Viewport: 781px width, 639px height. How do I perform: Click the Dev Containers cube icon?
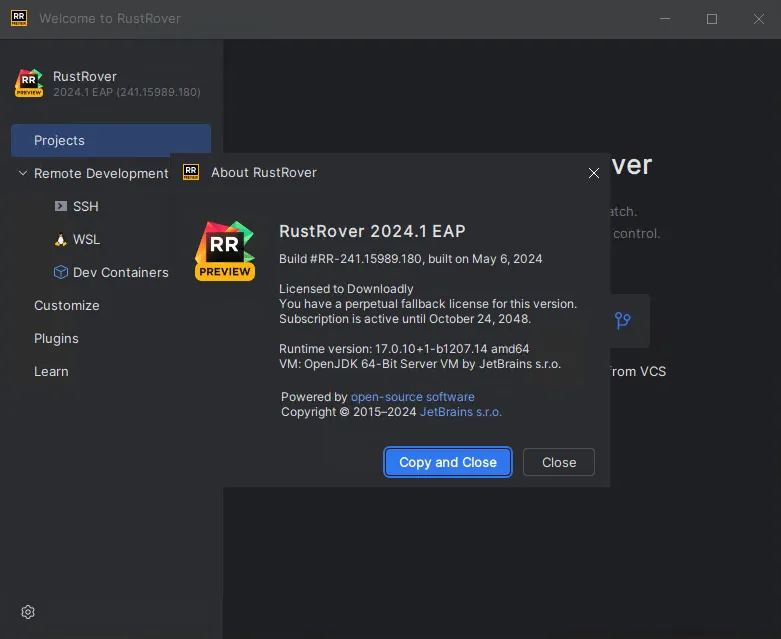61,272
